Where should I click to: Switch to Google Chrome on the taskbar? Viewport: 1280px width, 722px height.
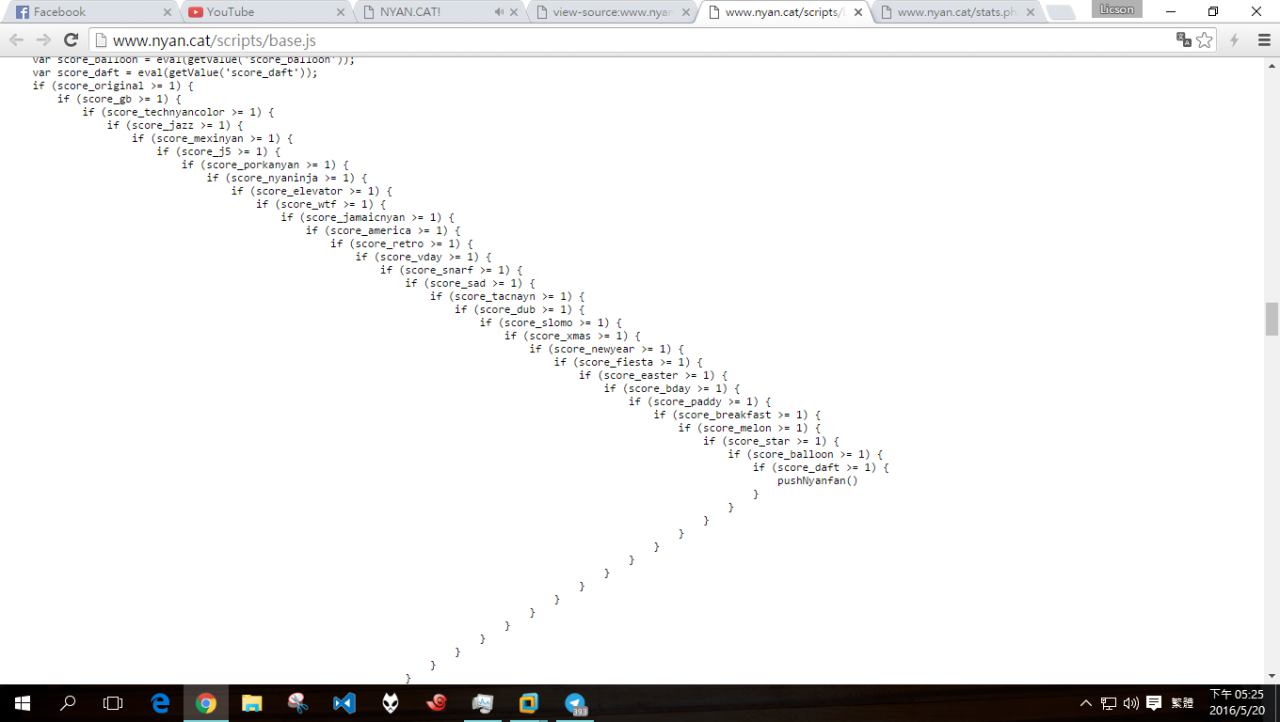[206, 703]
